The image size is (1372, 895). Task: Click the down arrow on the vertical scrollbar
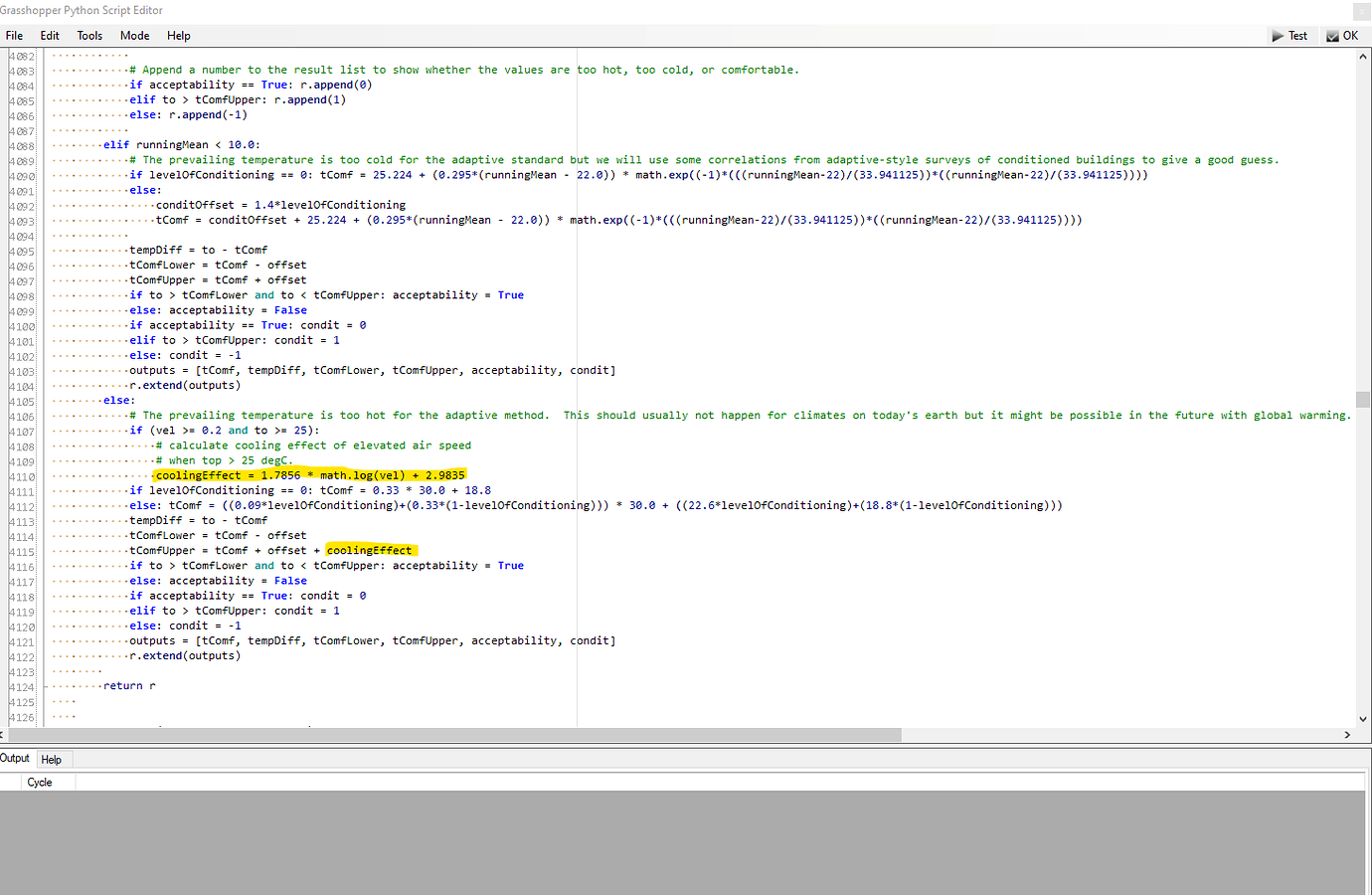point(1363,719)
